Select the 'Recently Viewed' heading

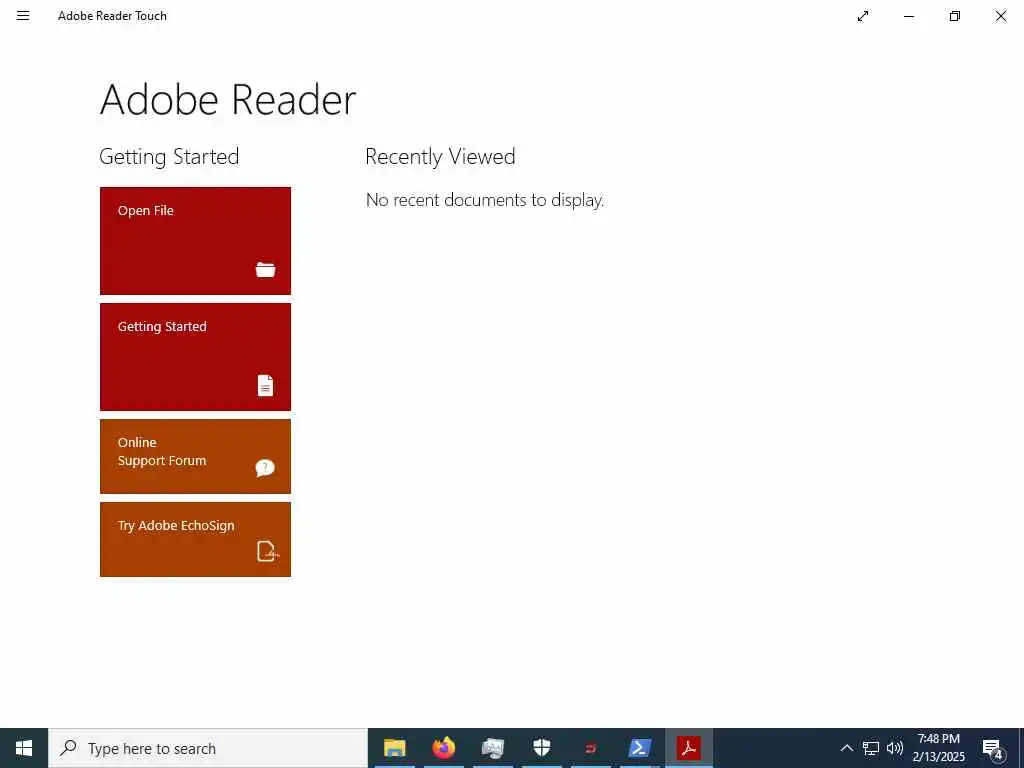pos(440,157)
